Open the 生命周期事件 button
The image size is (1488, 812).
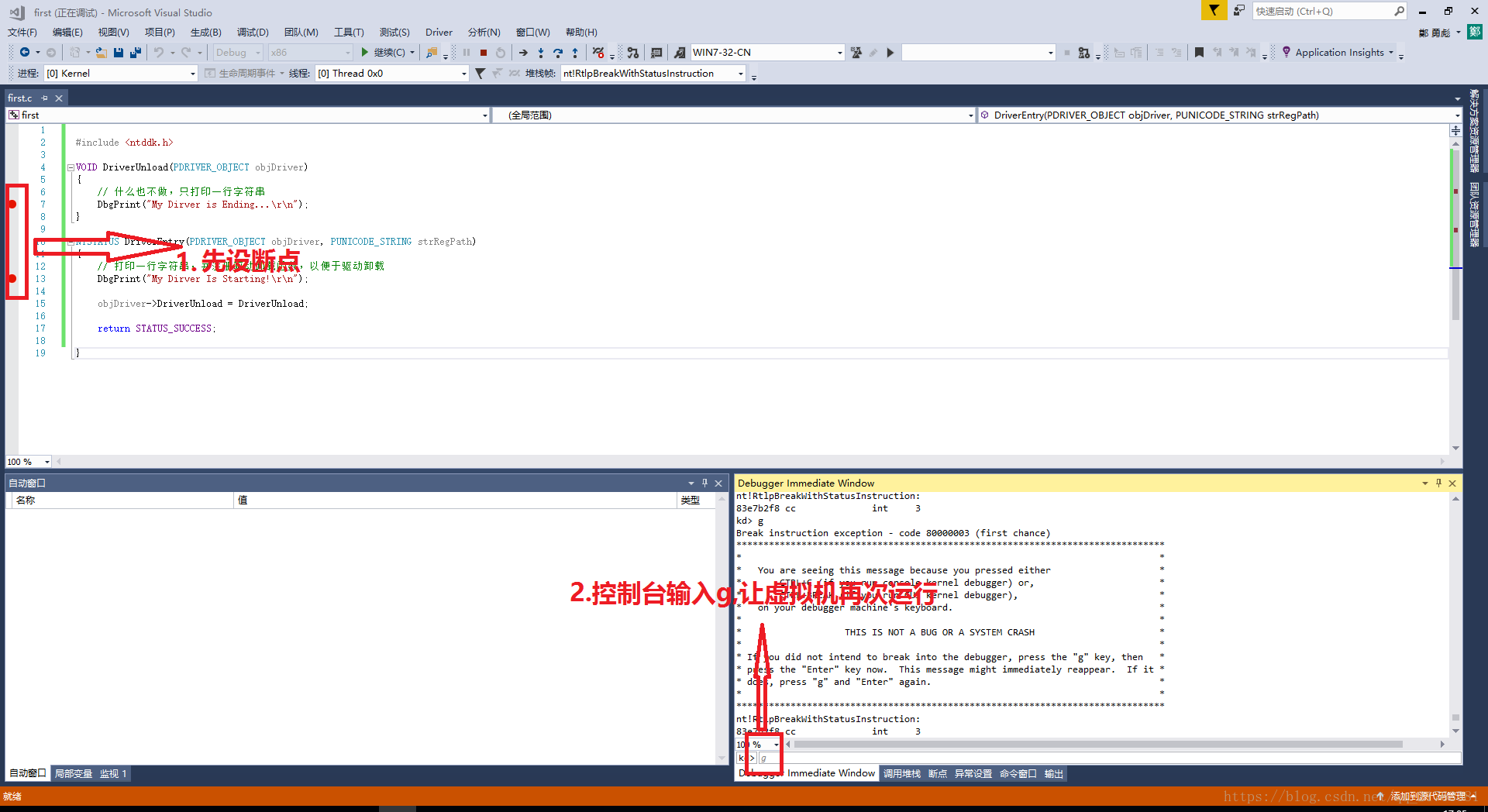pyautogui.click(x=243, y=74)
